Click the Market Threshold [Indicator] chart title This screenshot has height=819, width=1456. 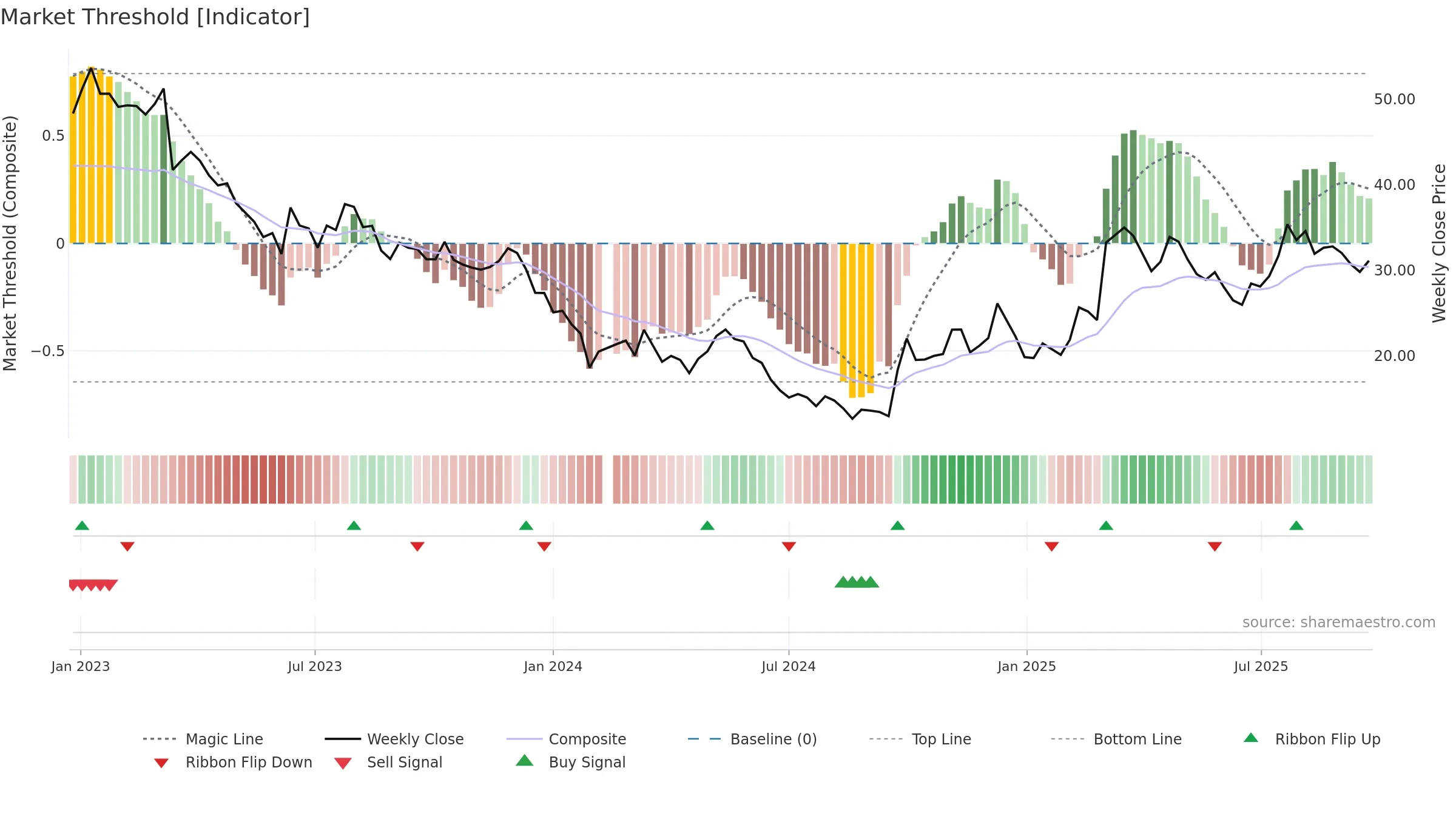pyautogui.click(x=155, y=17)
